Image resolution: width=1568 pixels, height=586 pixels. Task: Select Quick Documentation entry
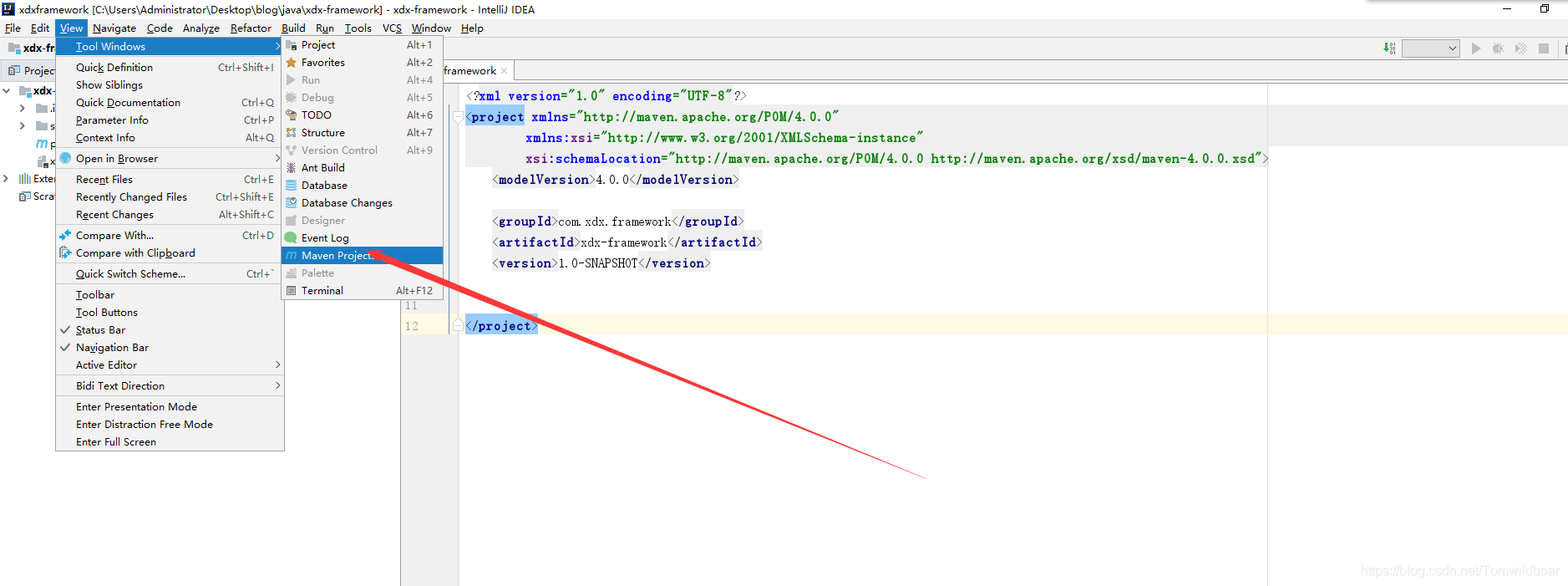170,103
